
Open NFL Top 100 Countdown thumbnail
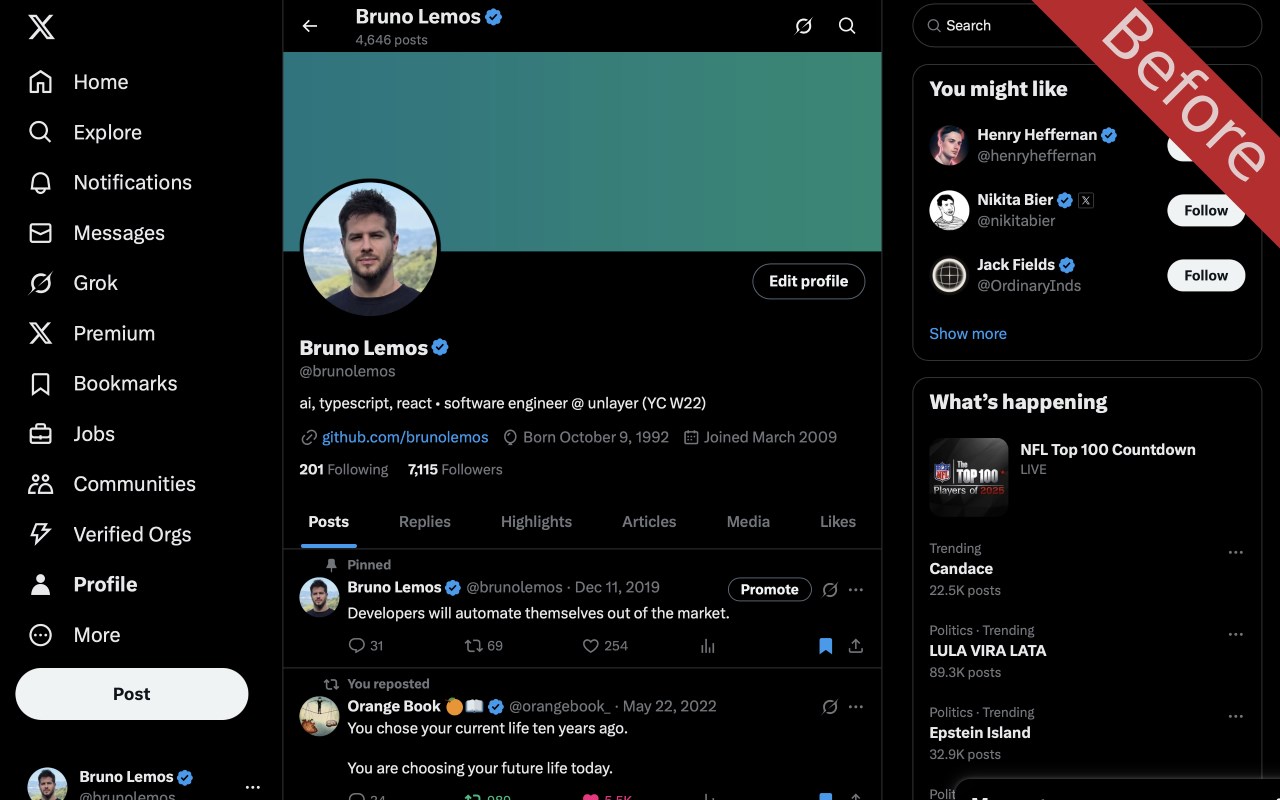[969, 477]
